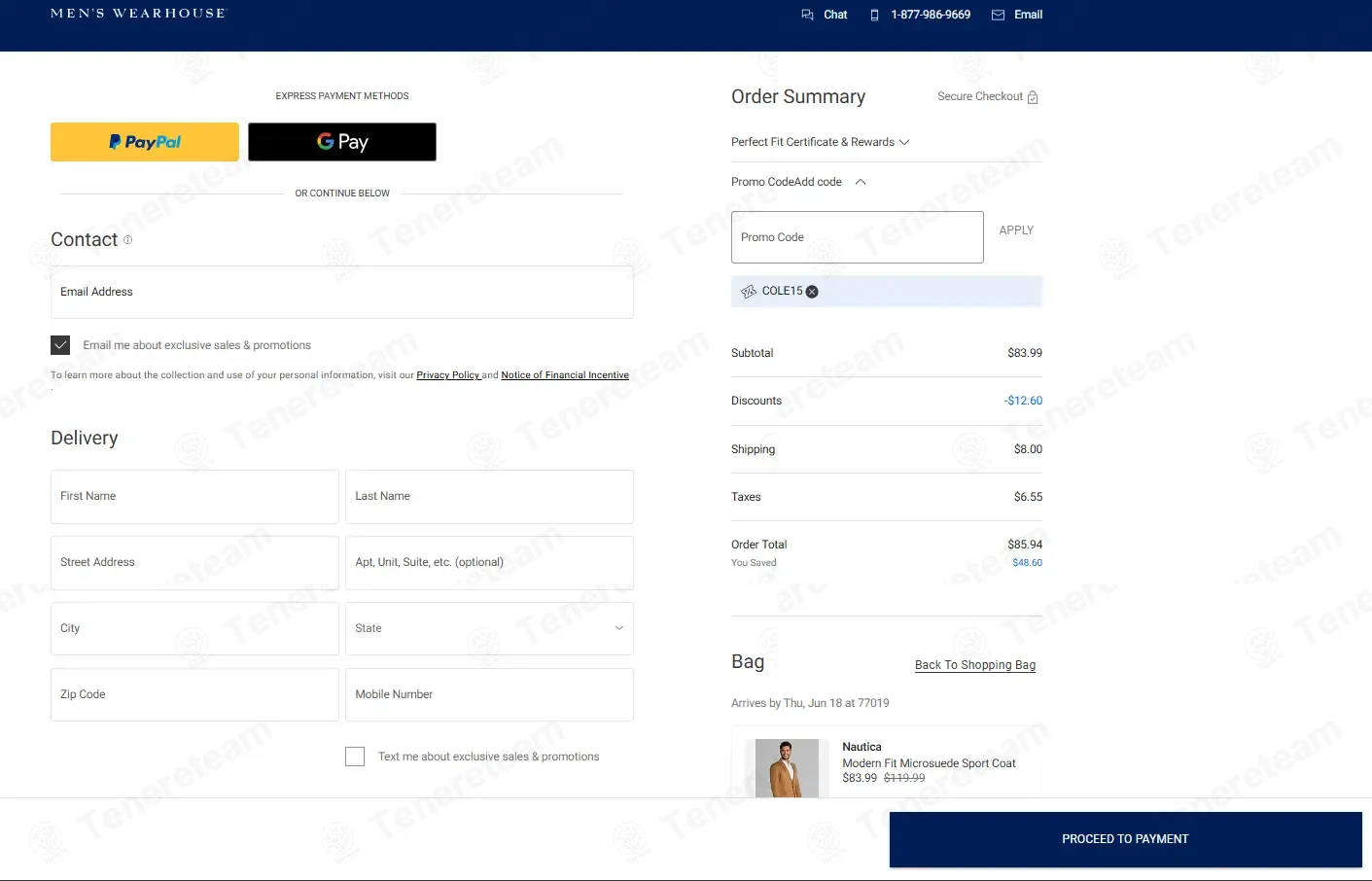Click the Email Address field
The height and width of the screenshot is (881, 1372).
point(342,292)
